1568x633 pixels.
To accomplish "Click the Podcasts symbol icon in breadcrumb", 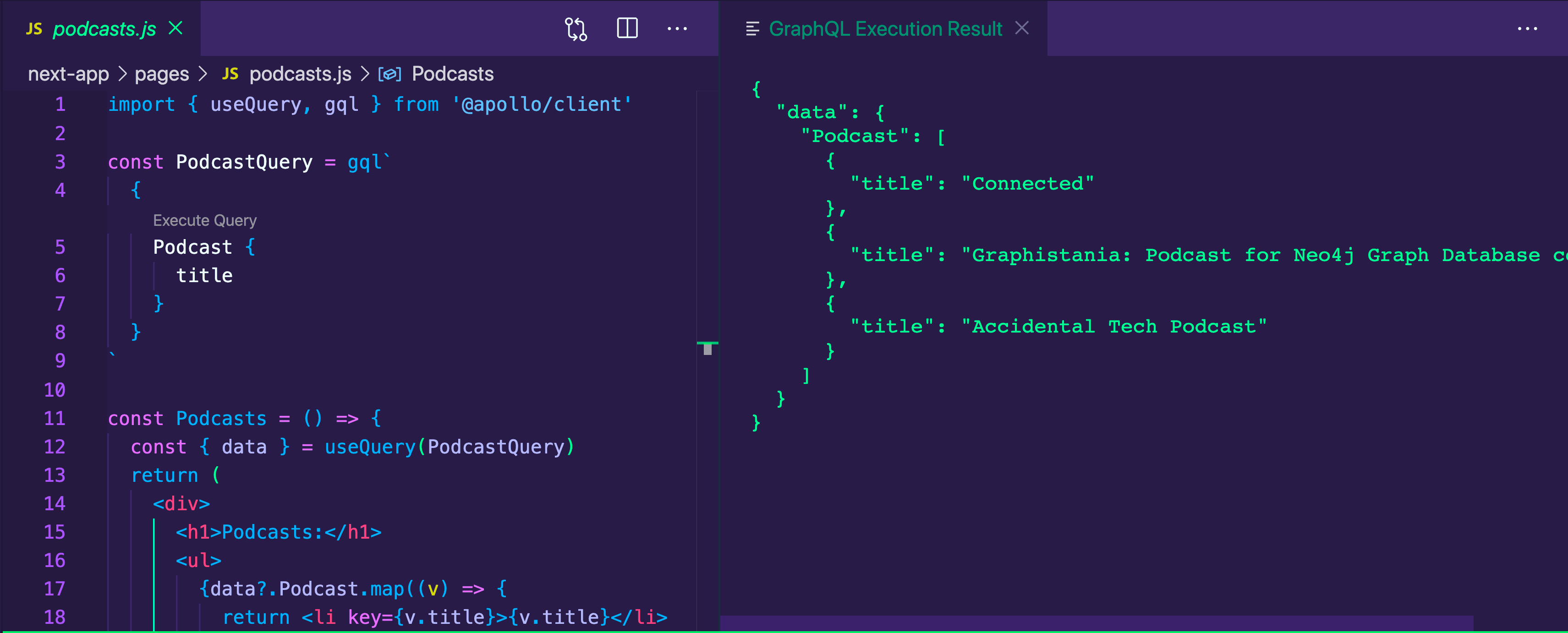I will (x=389, y=74).
